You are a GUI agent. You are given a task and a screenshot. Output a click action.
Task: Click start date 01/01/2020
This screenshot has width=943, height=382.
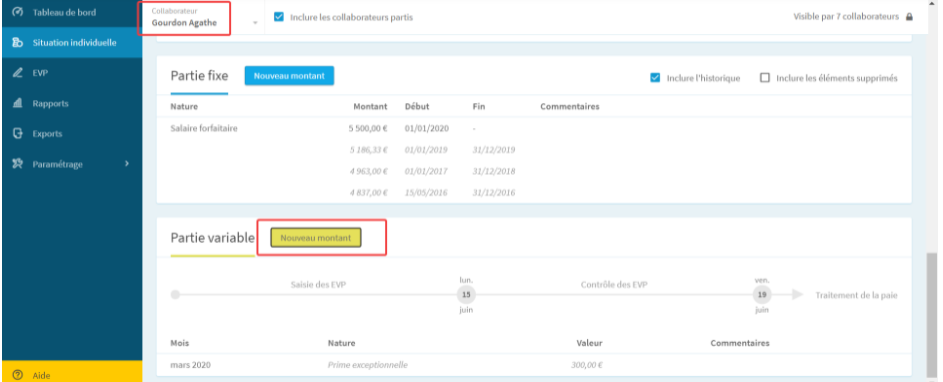tap(427, 128)
